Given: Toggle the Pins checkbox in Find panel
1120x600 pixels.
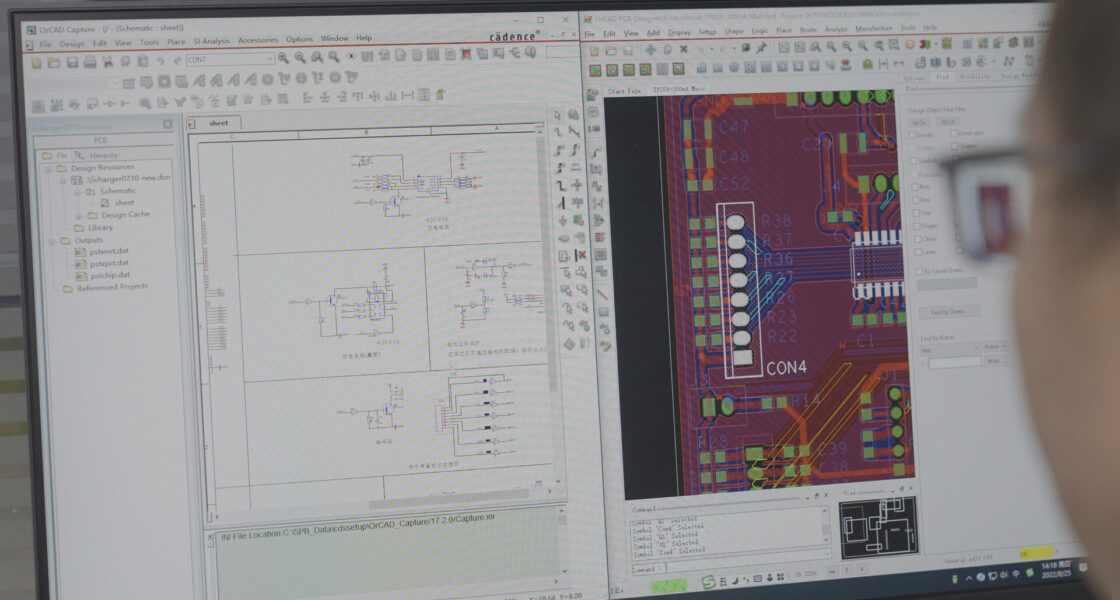Looking at the screenshot, I should (914, 200).
